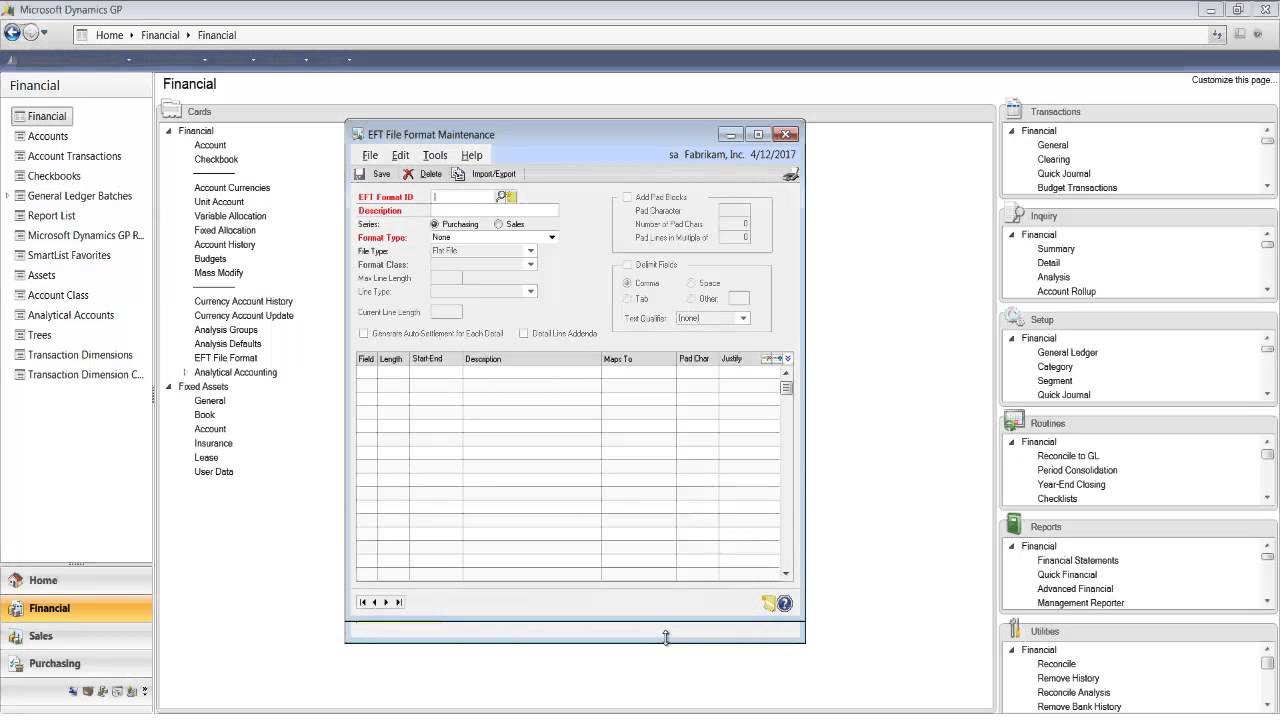Go to the first record

point(363,602)
